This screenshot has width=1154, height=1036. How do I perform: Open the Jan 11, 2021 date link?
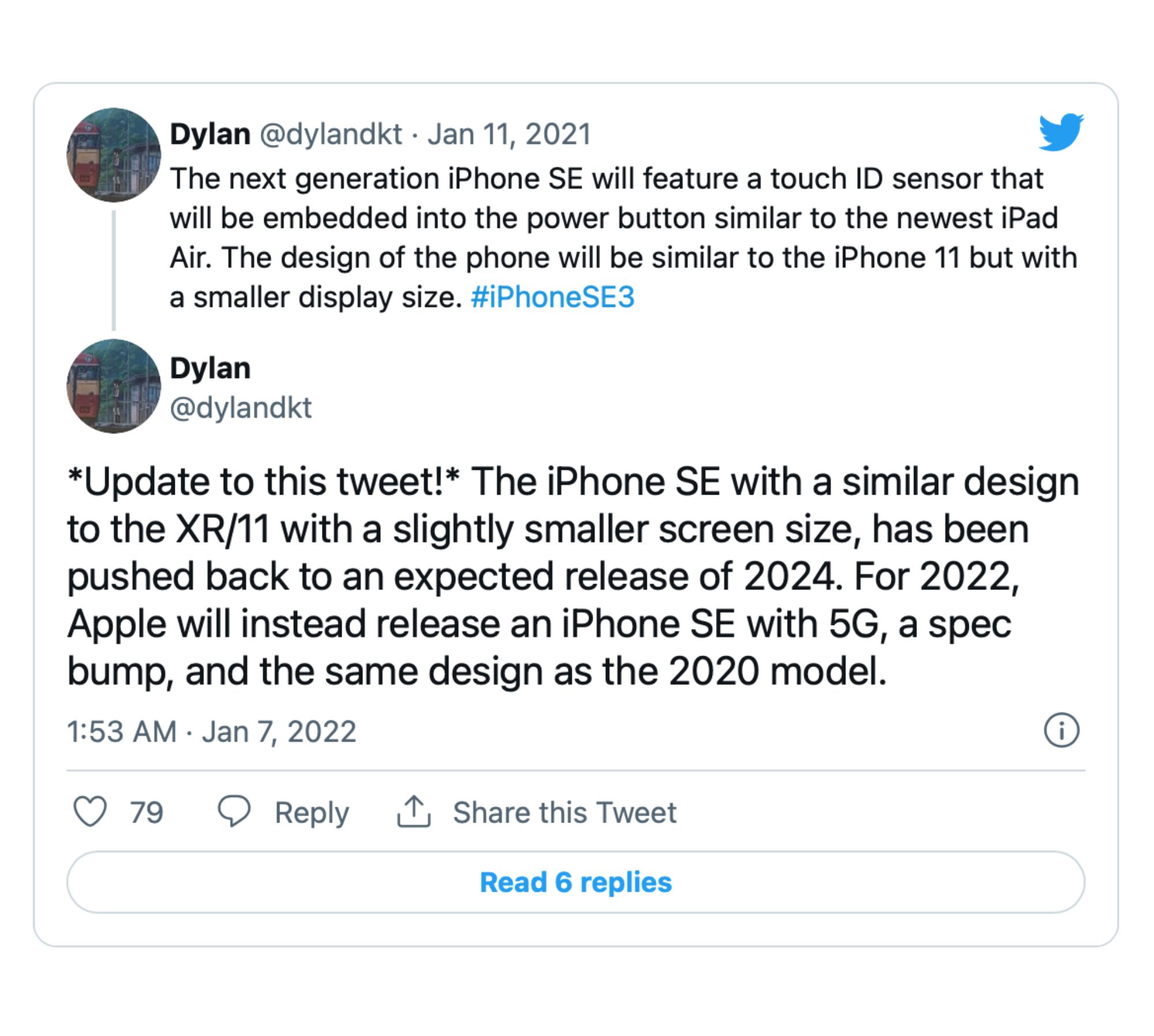509,134
